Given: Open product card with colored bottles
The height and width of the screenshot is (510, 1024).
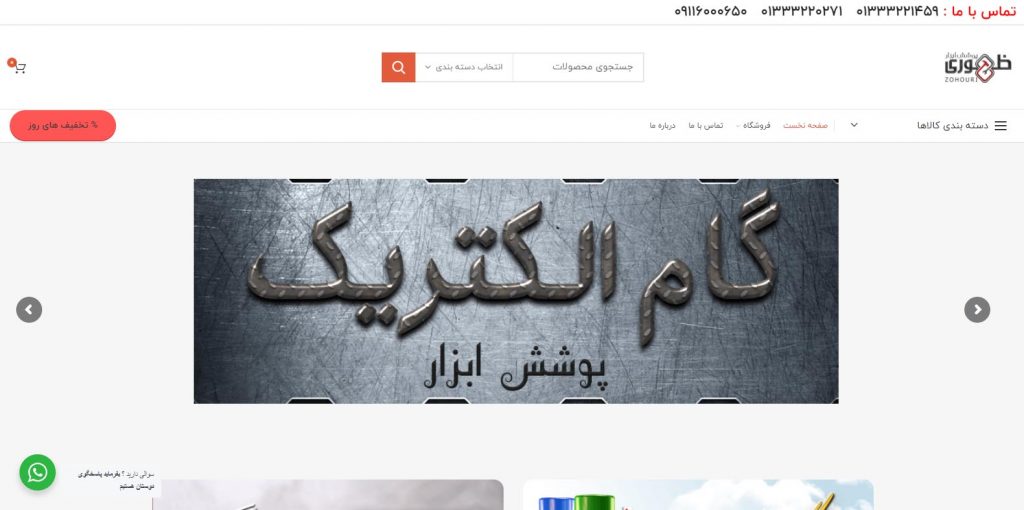Looking at the screenshot, I should [698, 495].
